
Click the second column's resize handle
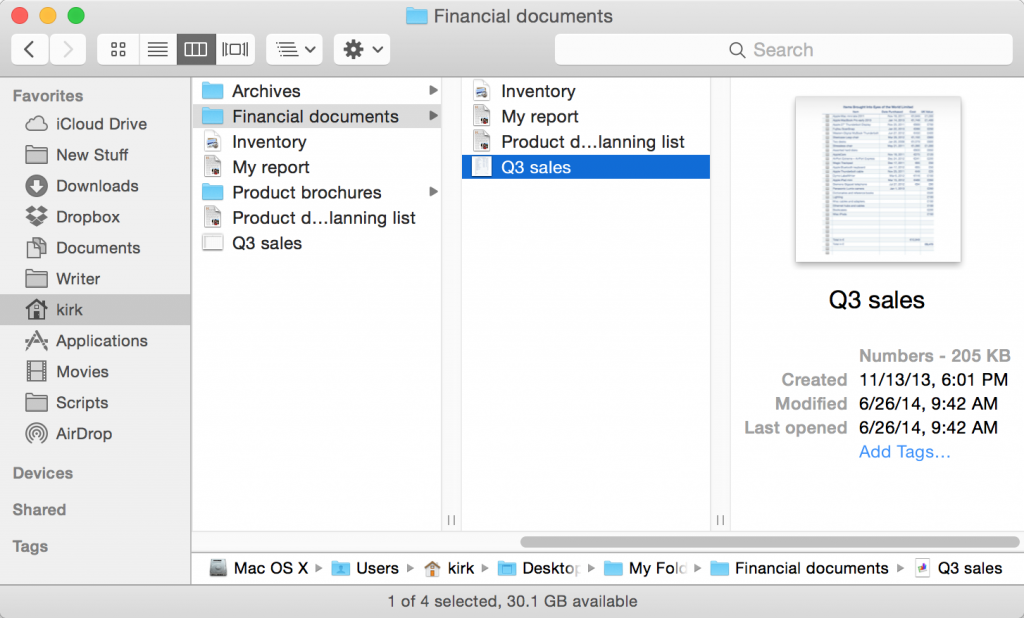pos(720,520)
